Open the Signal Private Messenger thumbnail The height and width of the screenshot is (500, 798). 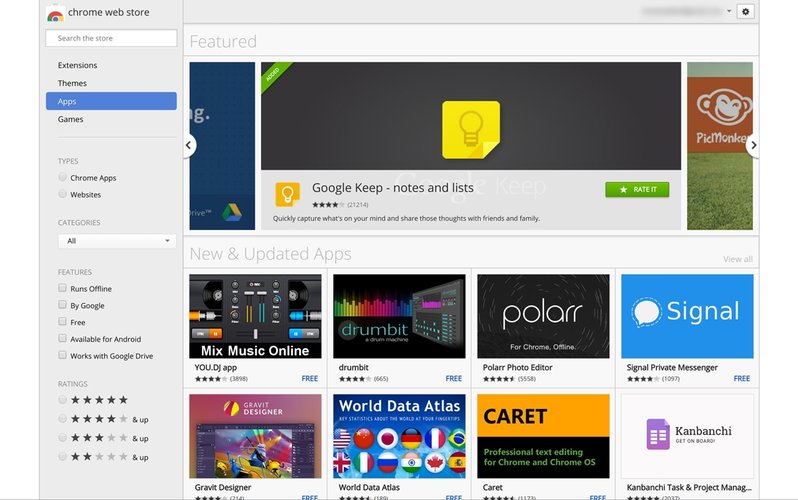click(x=687, y=316)
